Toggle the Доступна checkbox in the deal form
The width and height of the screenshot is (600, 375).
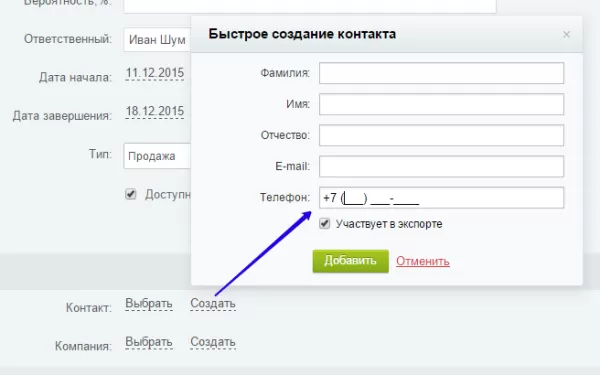[x=130, y=194]
